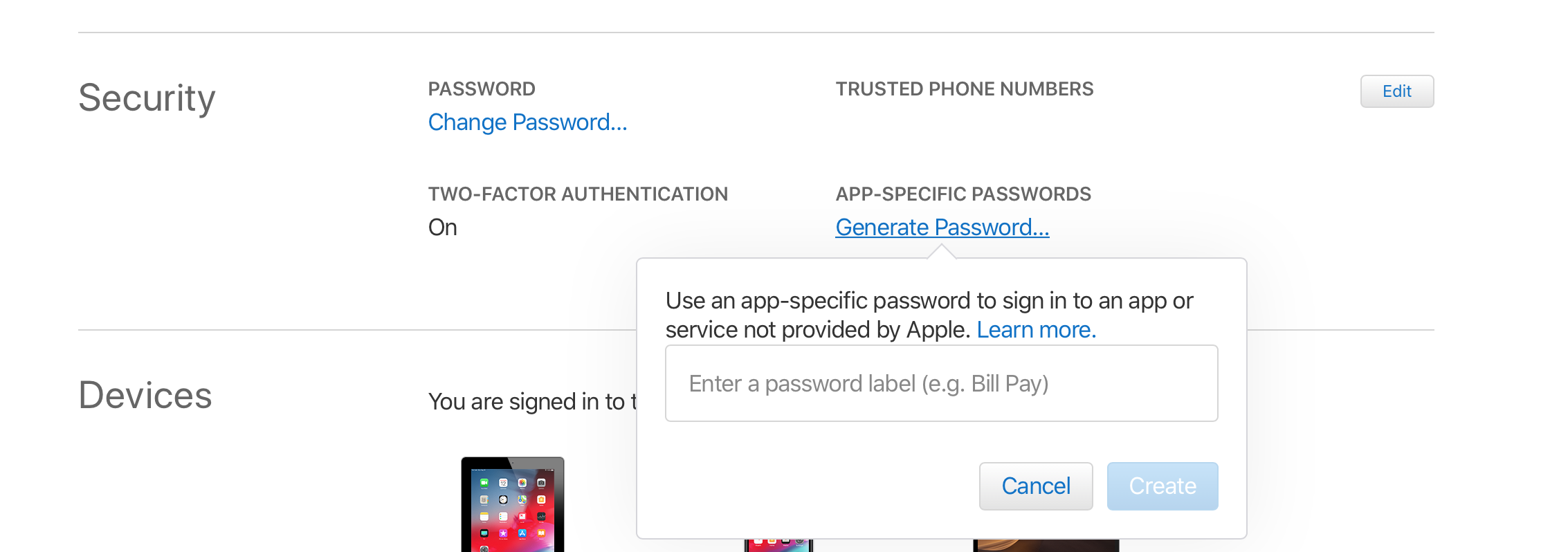
Task: Click the TRUSTED PHONE NUMBERS label
Action: (965, 89)
